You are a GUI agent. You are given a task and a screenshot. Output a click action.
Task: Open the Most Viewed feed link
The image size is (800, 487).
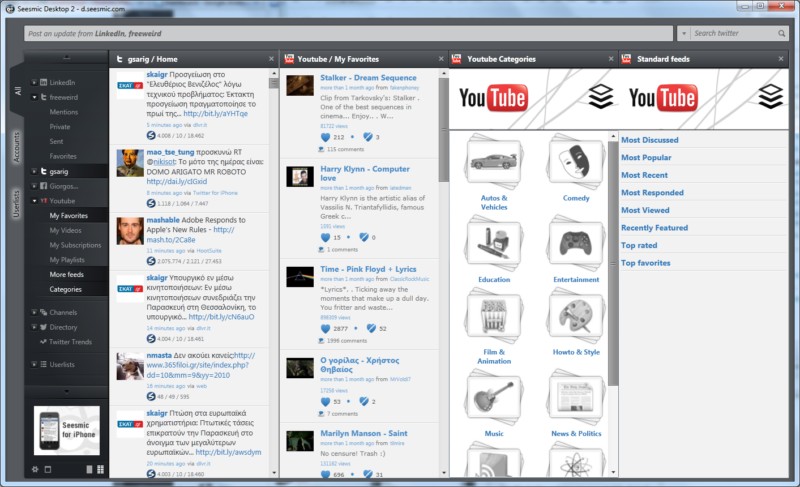(645, 210)
